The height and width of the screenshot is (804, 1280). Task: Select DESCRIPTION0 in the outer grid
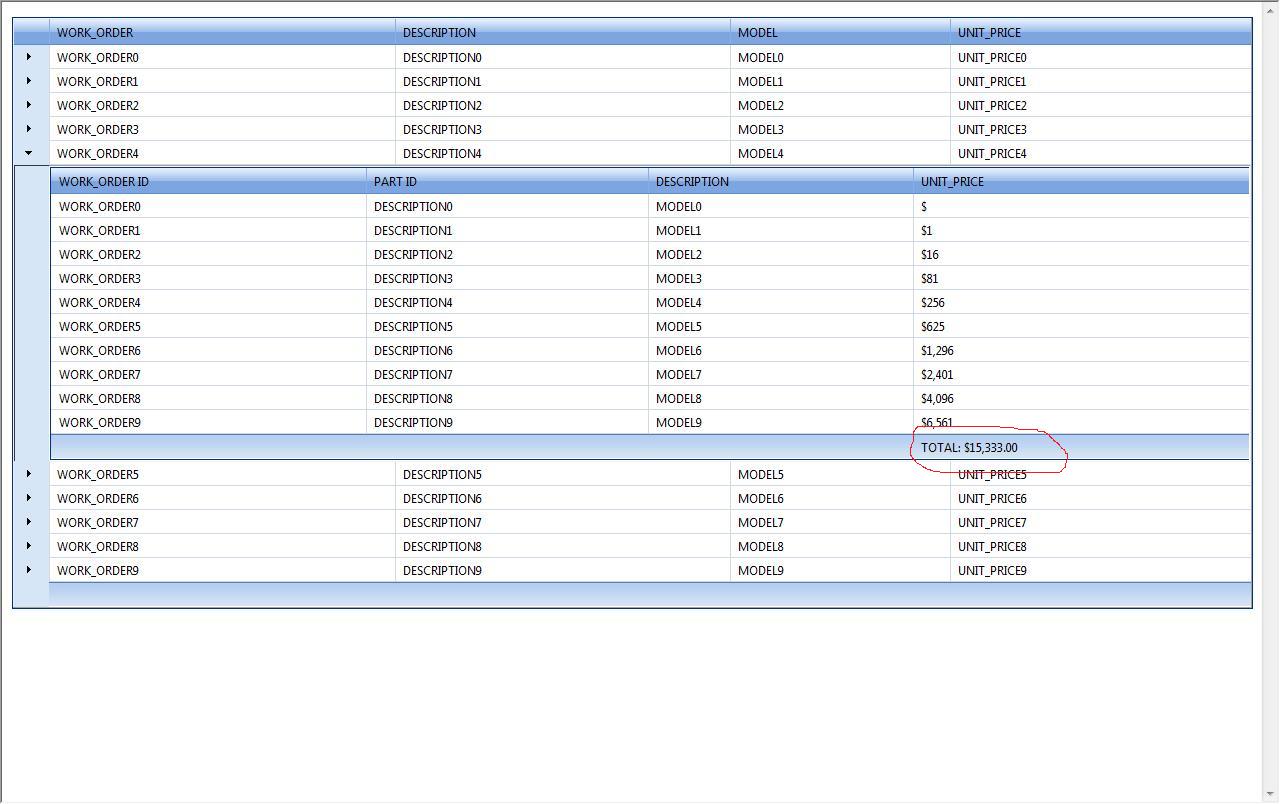[563, 57]
